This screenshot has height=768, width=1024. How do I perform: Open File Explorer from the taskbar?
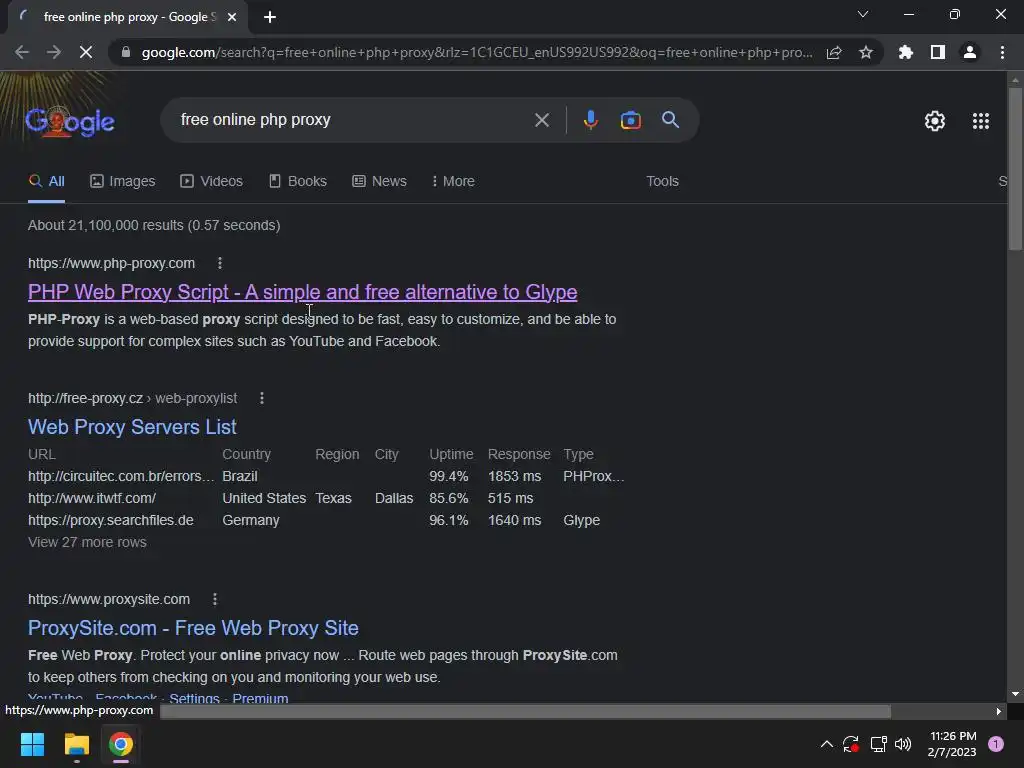click(x=76, y=744)
